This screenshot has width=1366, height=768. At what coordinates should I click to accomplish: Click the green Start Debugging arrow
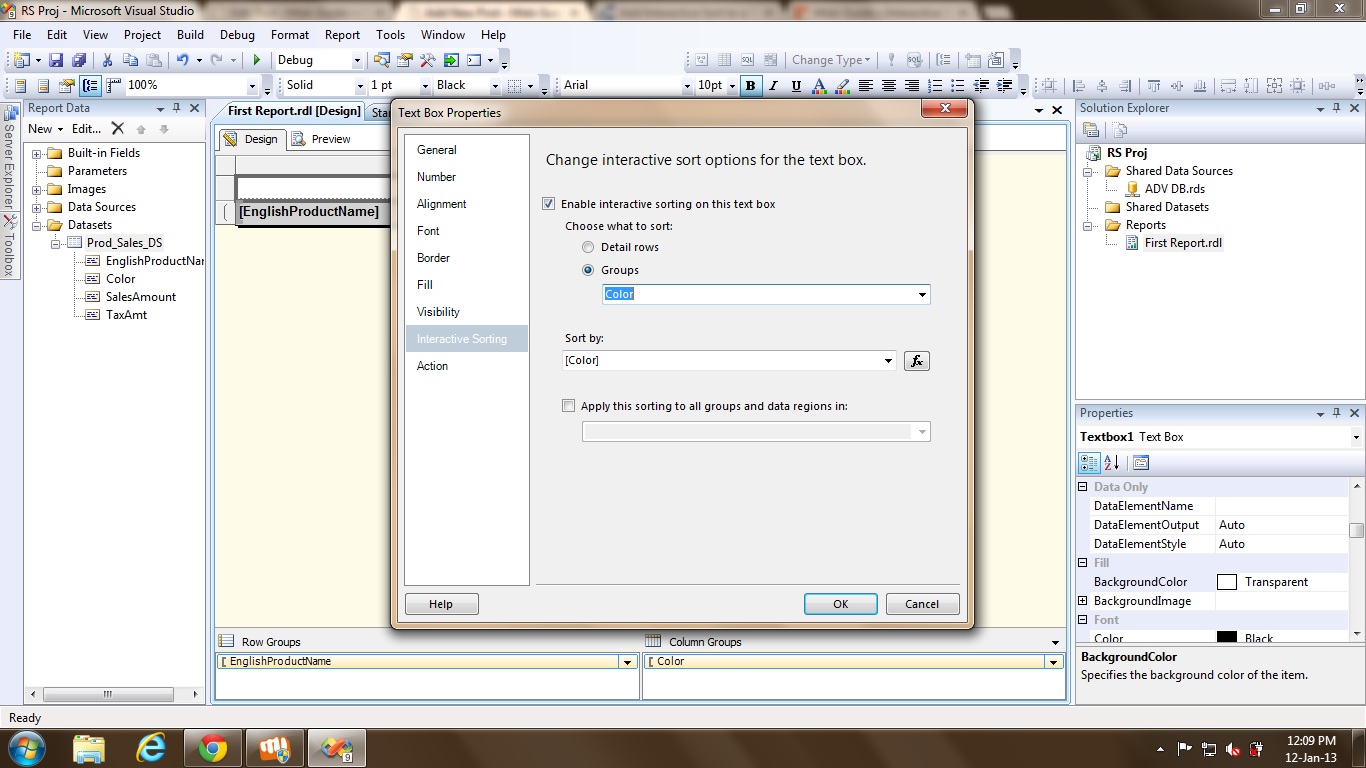click(x=257, y=61)
